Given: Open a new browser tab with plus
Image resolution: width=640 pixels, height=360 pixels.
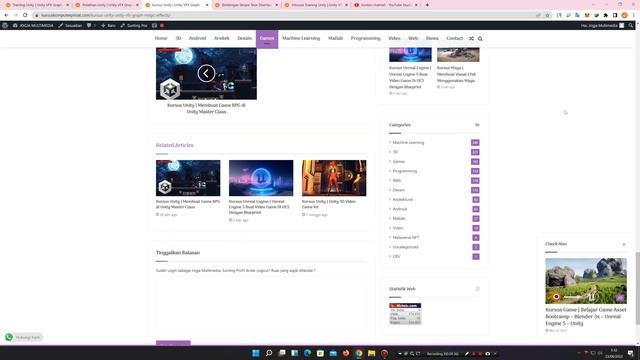Looking at the screenshot, I should click(x=427, y=5).
